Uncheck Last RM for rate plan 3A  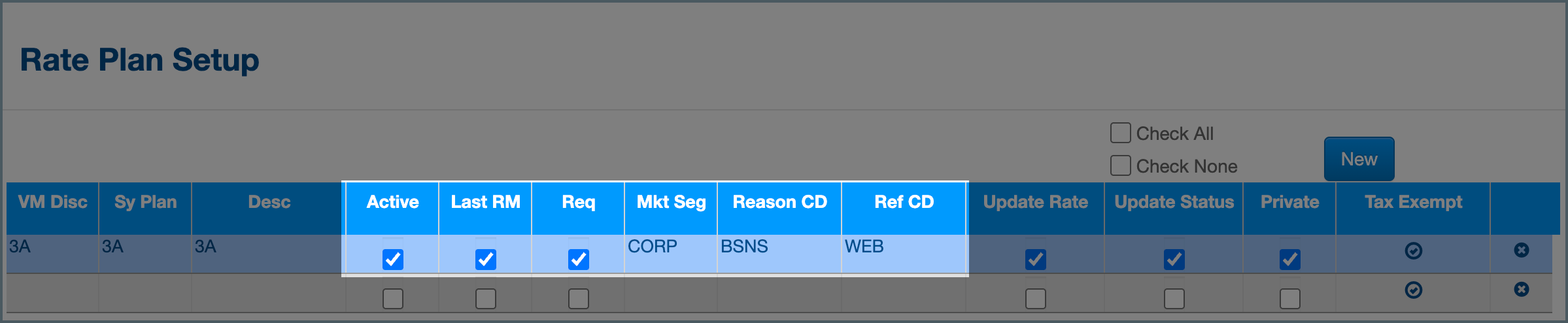pos(486,259)
